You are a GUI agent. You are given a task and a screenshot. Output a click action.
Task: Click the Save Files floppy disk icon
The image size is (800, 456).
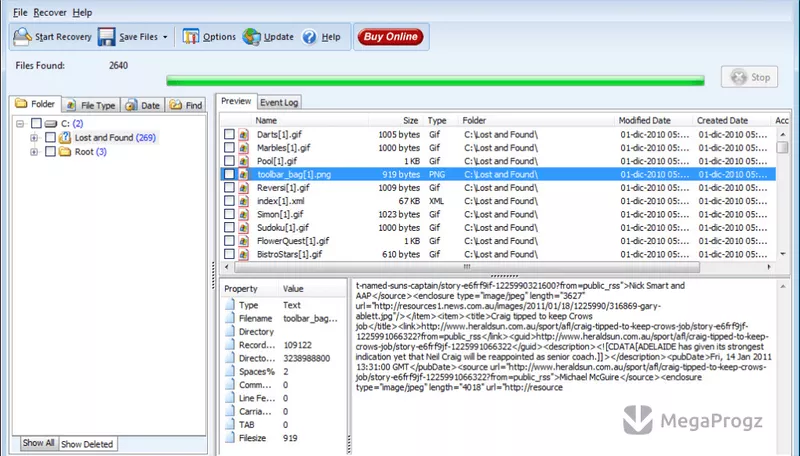point(107,37)
